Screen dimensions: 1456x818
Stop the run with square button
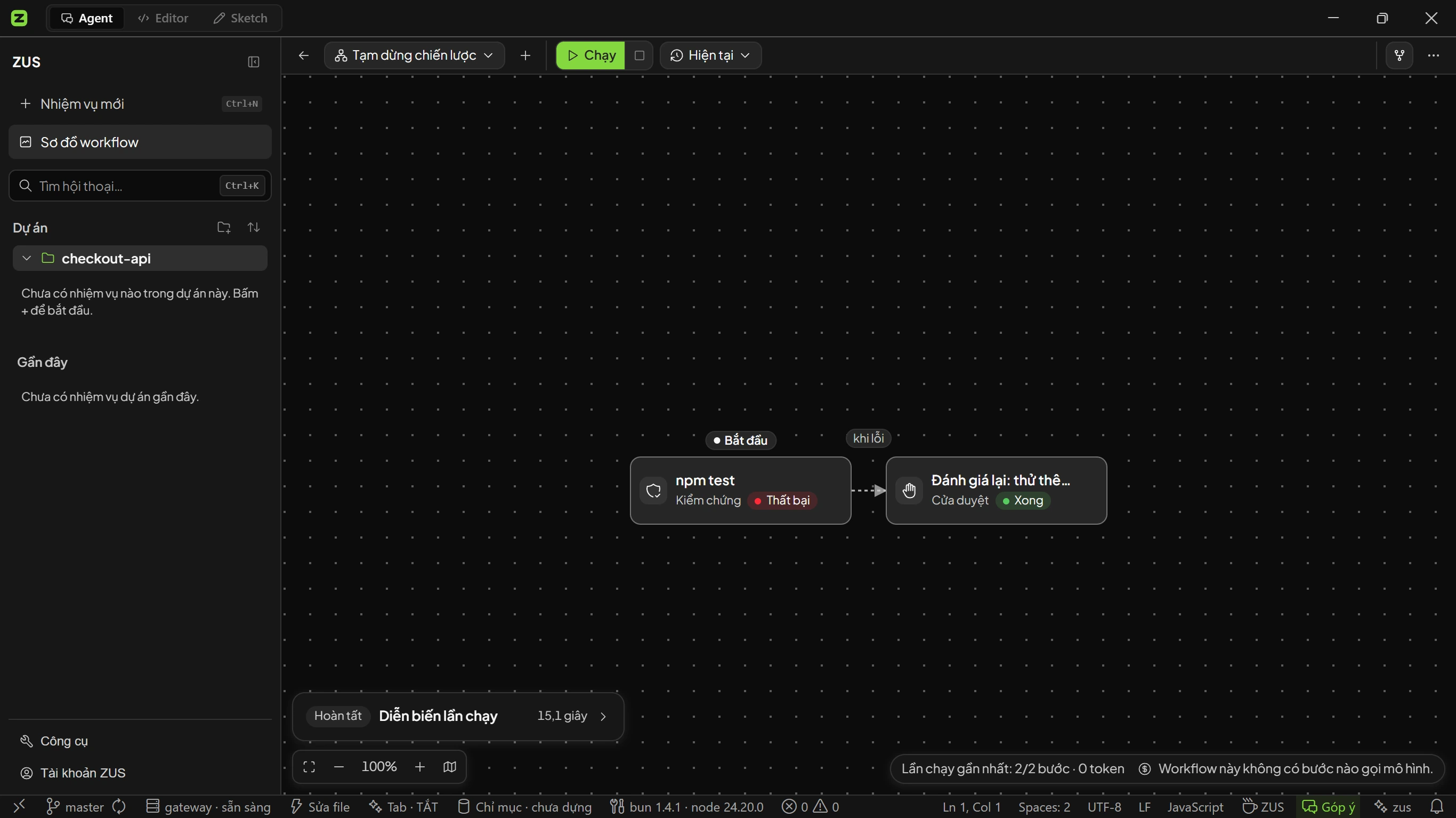(x=639, y=55)
